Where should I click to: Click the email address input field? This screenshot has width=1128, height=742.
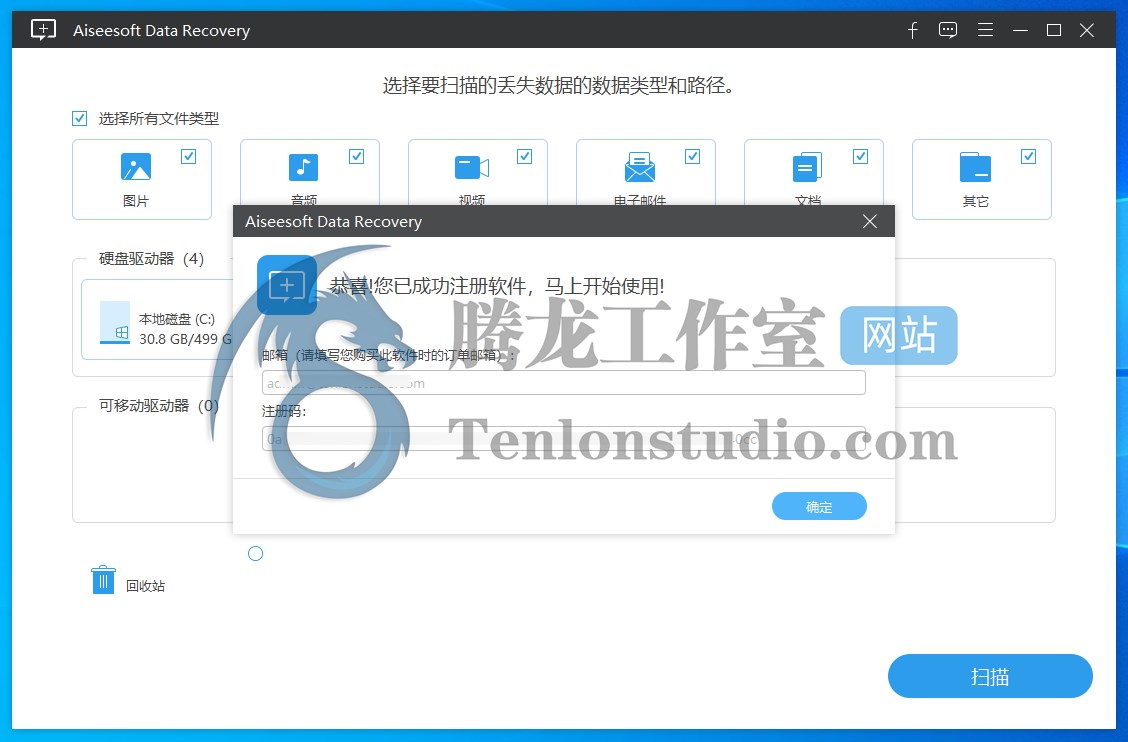pyautogui.click(x=563, y=383)
